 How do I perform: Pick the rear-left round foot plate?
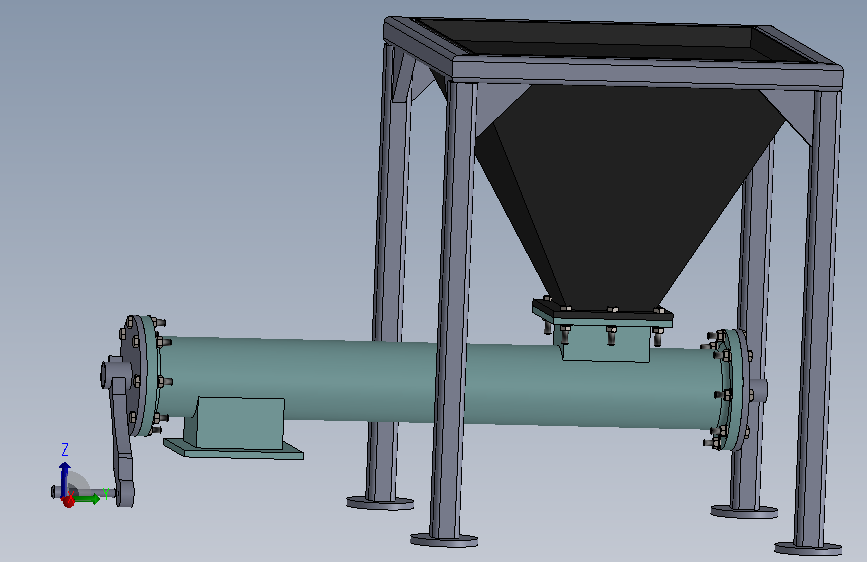point(380,503)
